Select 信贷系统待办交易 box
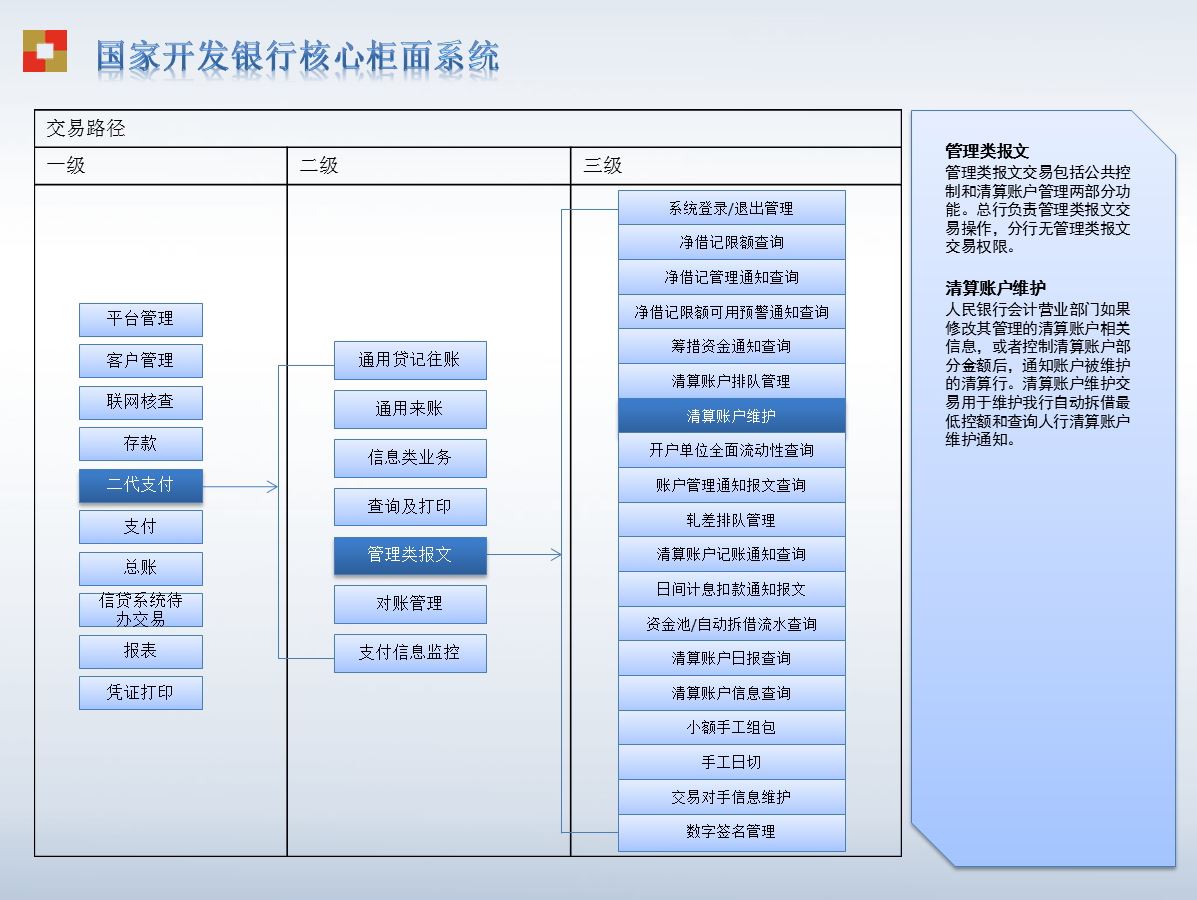 [x=140, y=609]
